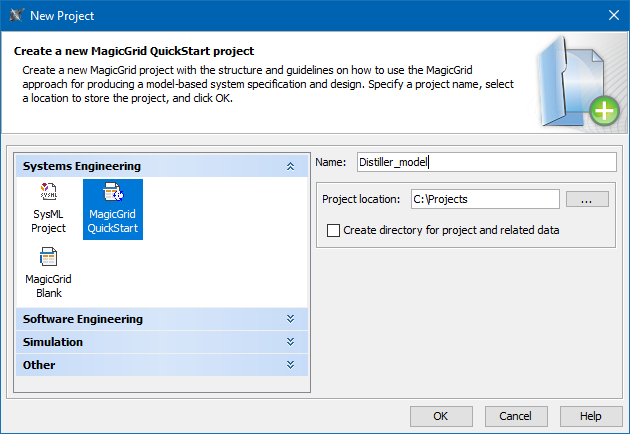
Task: Click the MagicDraw logo in title bar
Action: [15, 15]
